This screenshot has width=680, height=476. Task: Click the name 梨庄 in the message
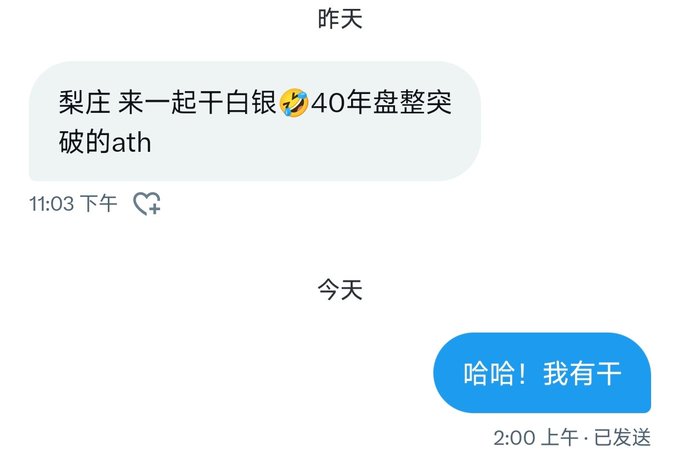point(85,103)
